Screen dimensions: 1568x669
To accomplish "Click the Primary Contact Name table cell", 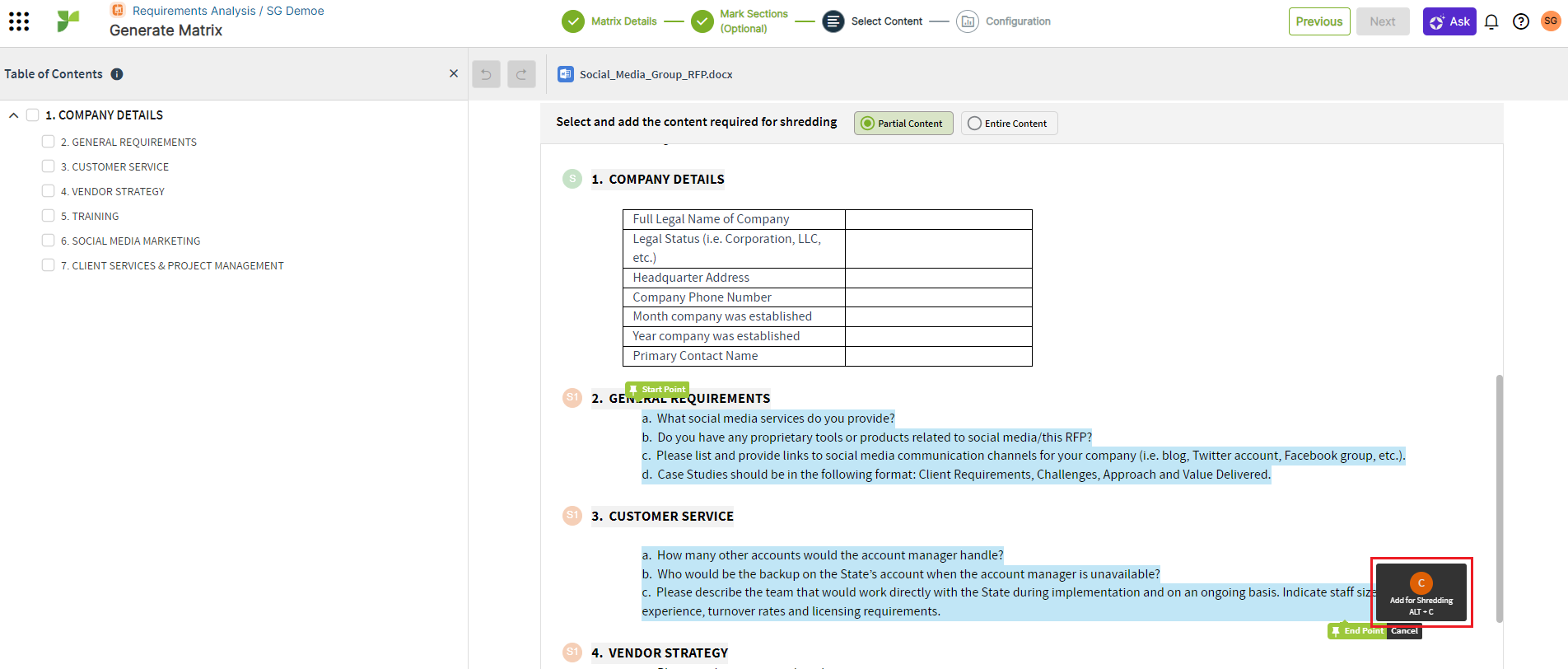I will pyautogui.click(x=734, y=356).
